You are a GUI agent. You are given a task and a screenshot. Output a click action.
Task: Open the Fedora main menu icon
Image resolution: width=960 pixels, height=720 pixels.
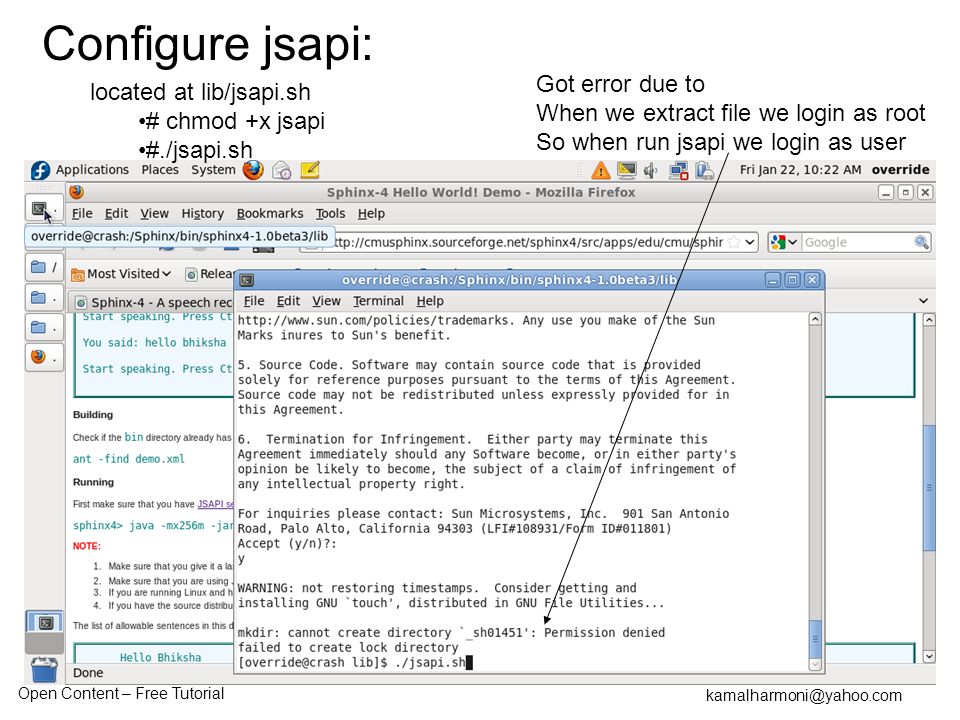point(40,170)
